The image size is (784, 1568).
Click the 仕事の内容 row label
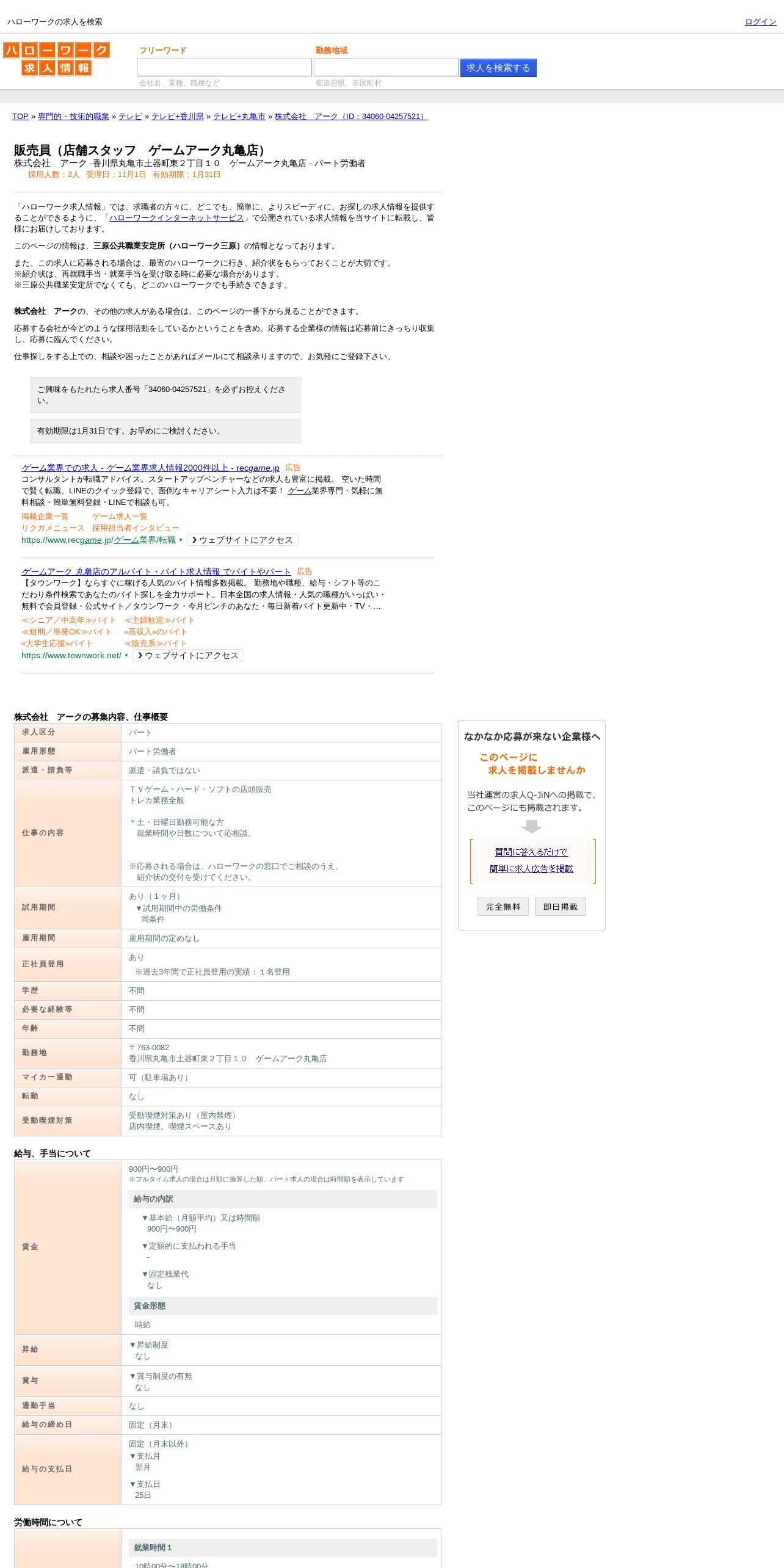[x=68, y=833]
